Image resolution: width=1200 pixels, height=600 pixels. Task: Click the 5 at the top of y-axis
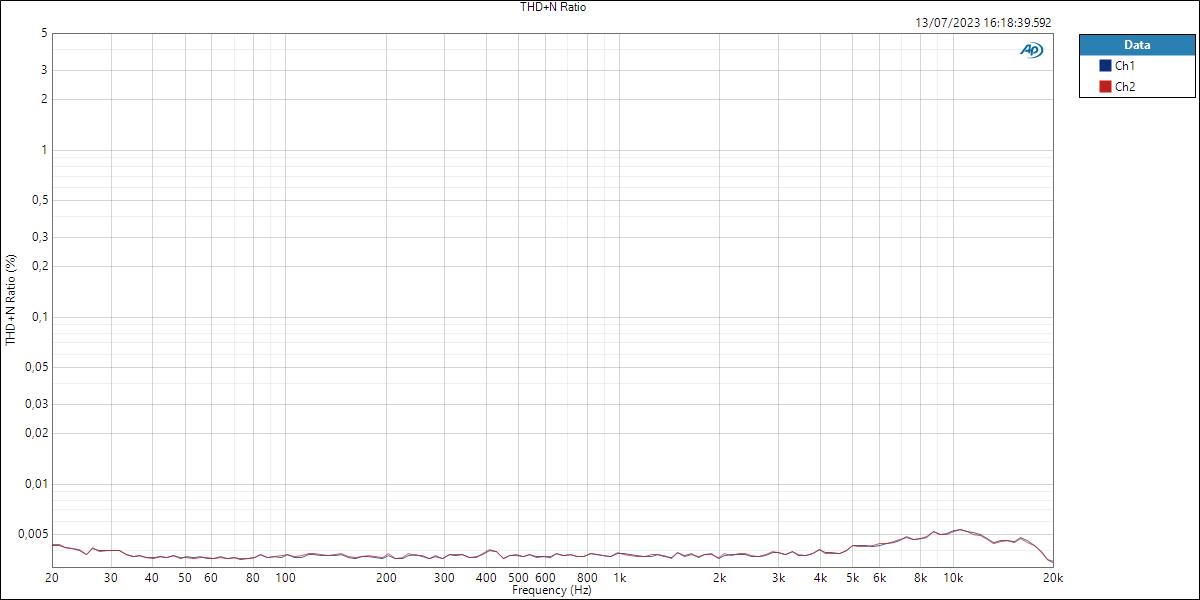pos(42,31)
